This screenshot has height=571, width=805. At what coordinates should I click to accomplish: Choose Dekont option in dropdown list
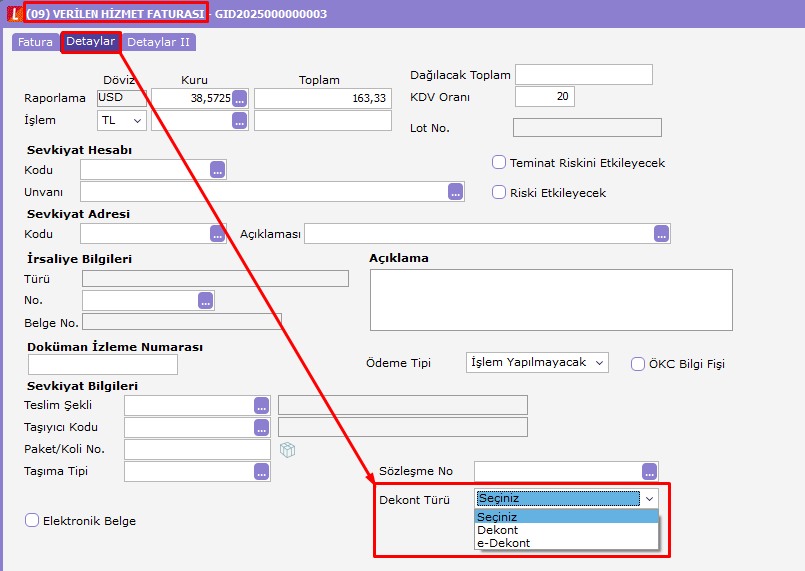(x=498, y=530)
